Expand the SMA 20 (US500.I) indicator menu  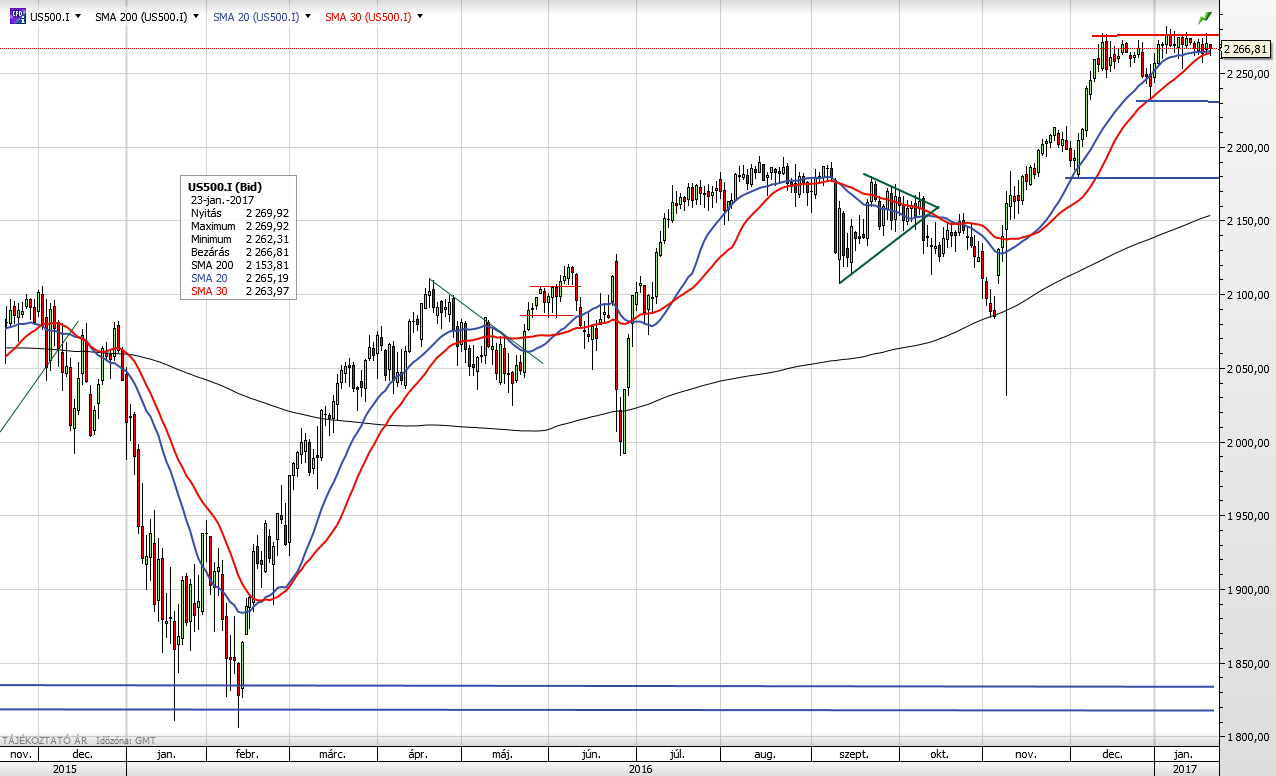click(x=307, y=17)
